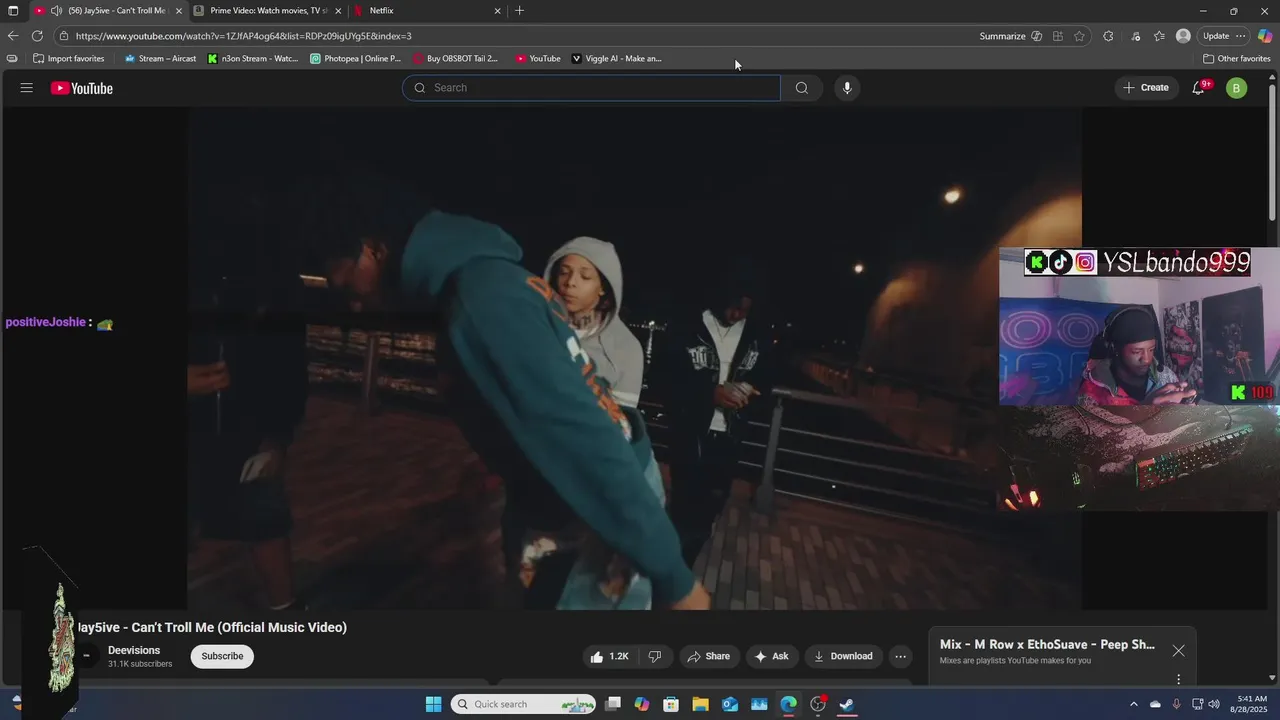The height and width of the screenshot is (720, 1280).
Task: Go to the YouTube home logo
Action: pyautogui.click(x=82, y=88)
